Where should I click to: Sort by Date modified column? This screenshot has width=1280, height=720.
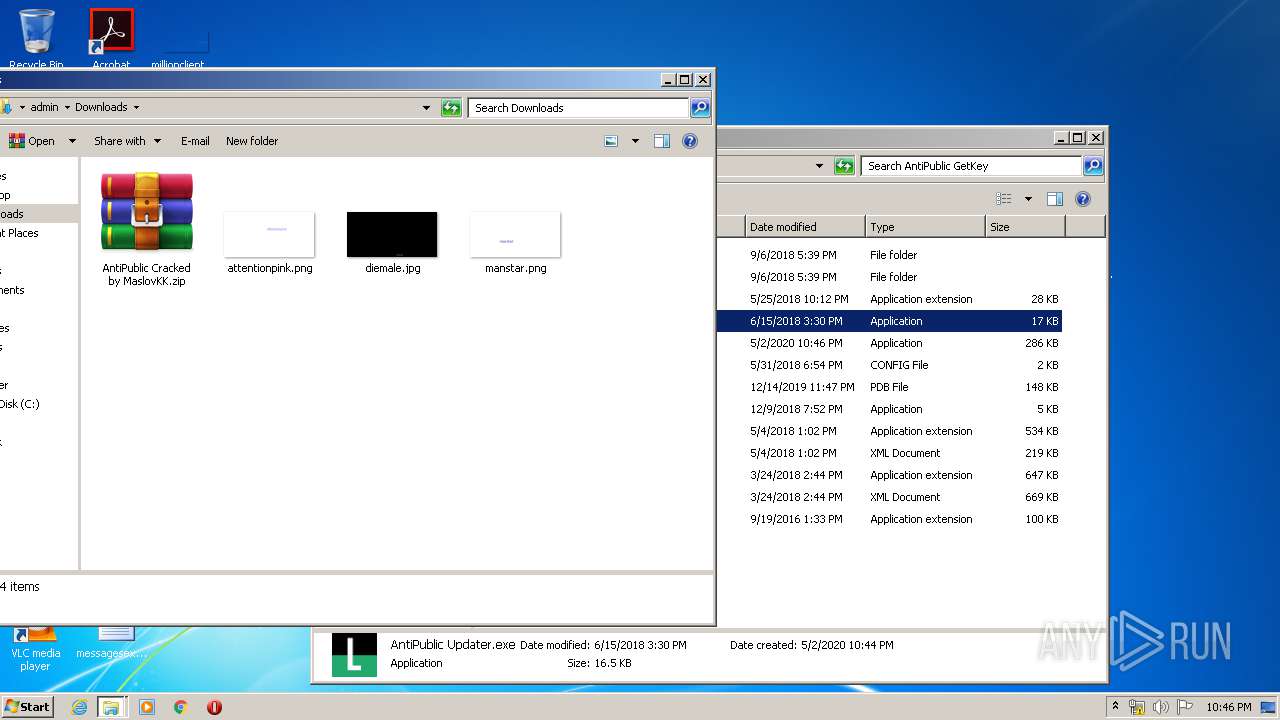point(804,227)
